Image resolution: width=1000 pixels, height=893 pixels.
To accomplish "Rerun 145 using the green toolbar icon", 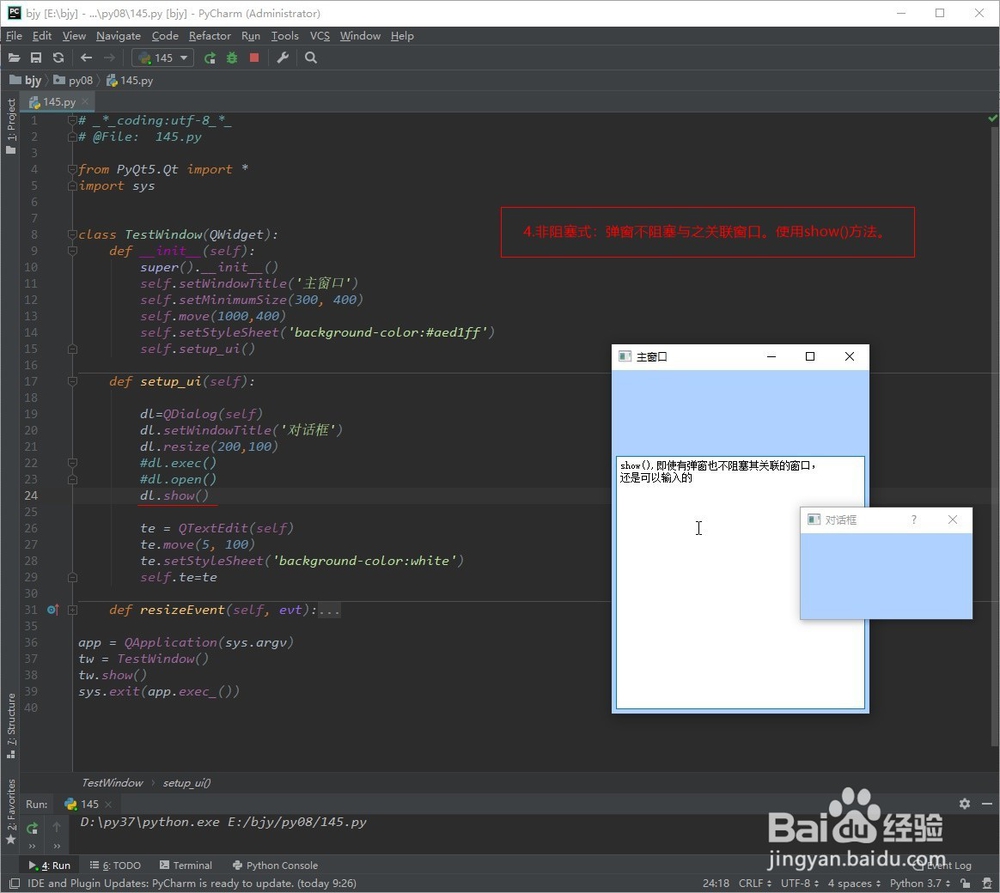I will 209,58.
